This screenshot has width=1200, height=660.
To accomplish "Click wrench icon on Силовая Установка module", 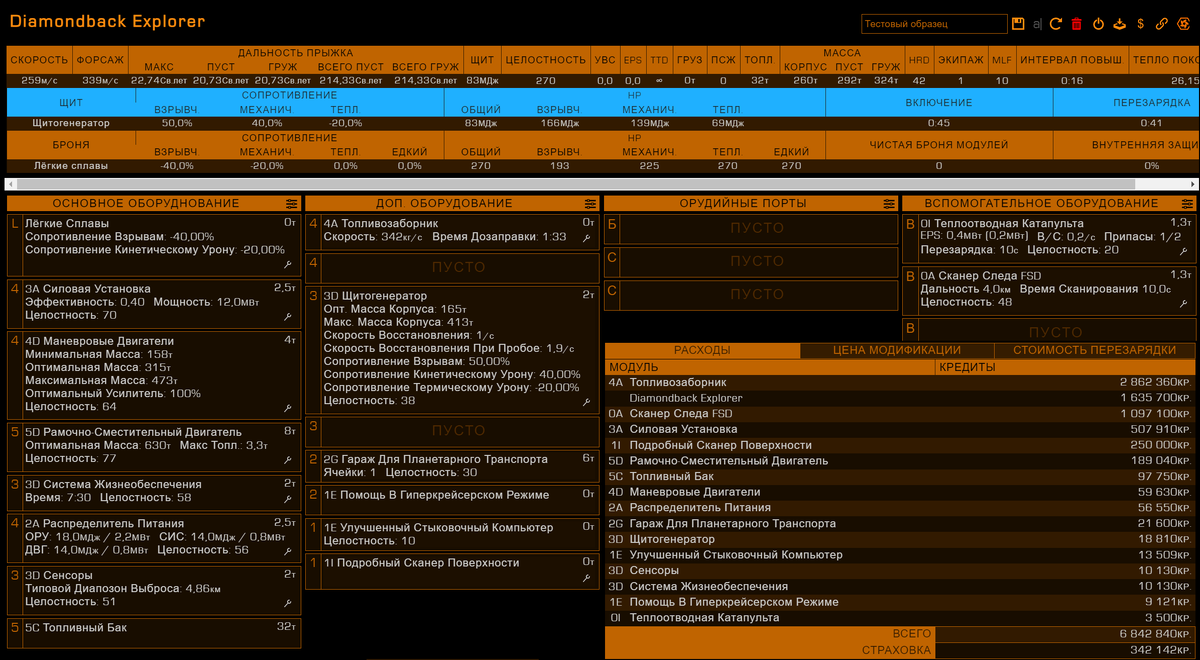I will coord(288,316).
